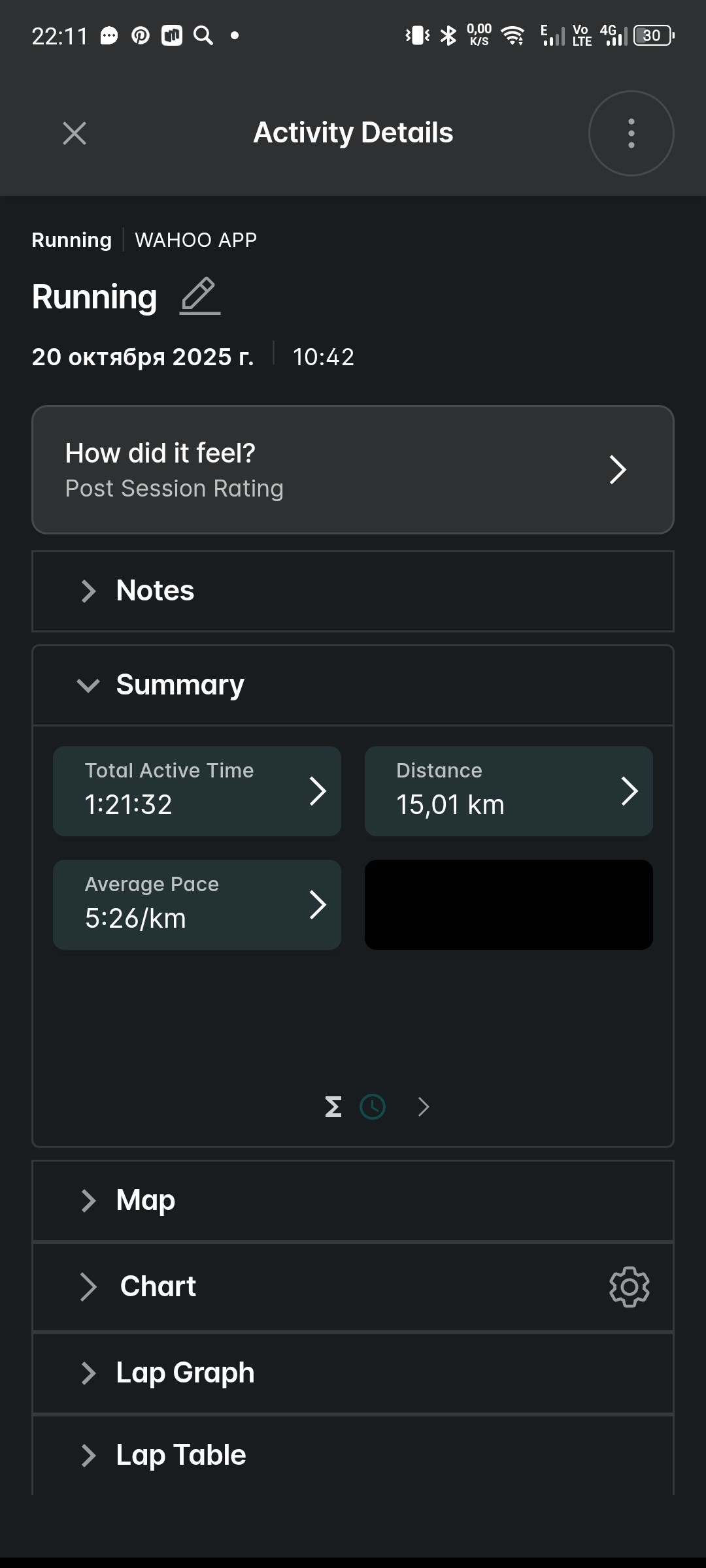Open Chart settings gear
Viewport: 706px width, 1568px height.
pos(629,1286)
